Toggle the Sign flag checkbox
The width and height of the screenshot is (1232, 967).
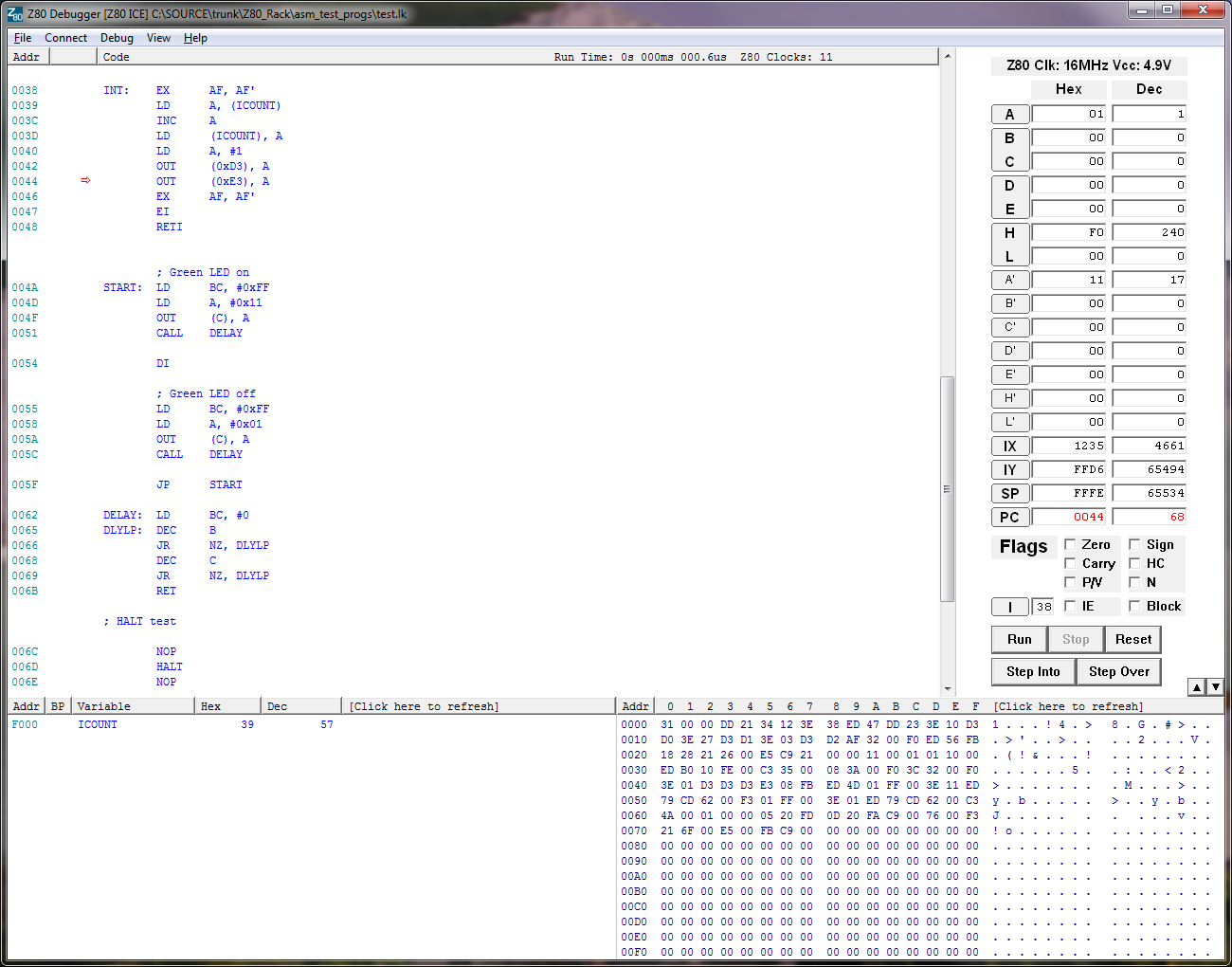[1134, 544]
